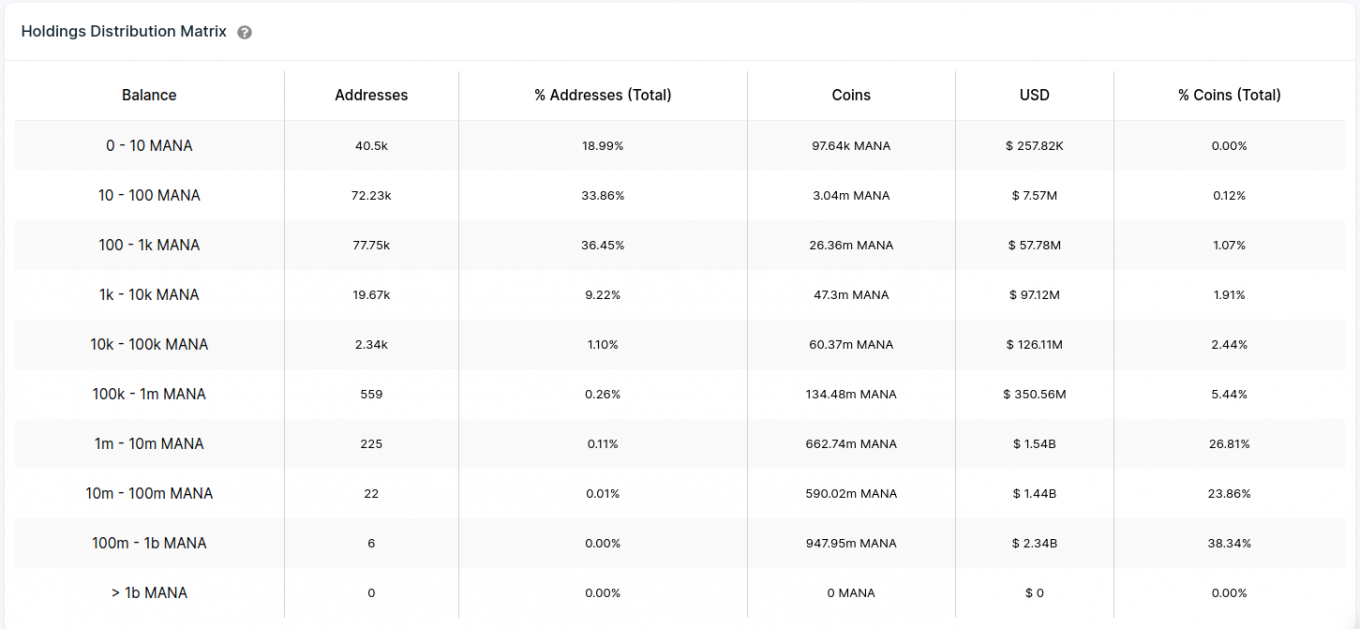Viewport: 1360px width, 629px height.
Task: Click the 1k - 10k MANA balance
Action: (x=149, y=295)
